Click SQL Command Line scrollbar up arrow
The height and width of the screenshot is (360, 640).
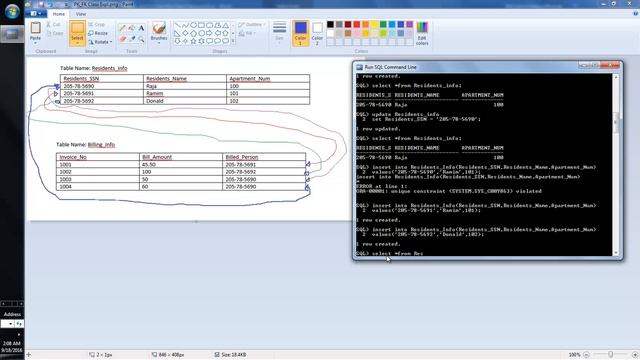click(616, 77)
